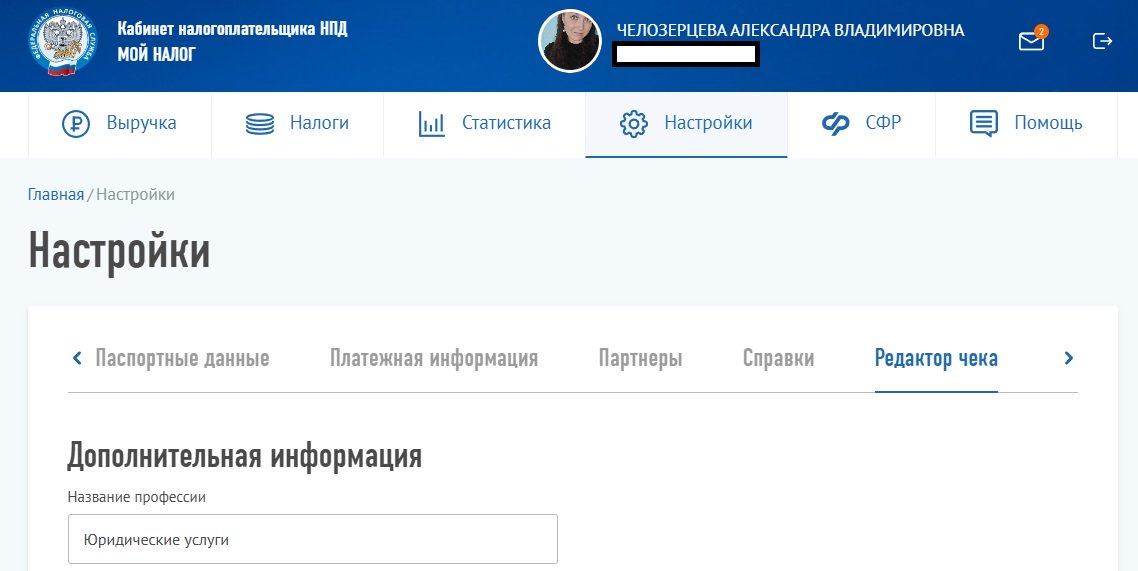
Task: Click the gear icon beside Настройки
Action: [634, 123]
